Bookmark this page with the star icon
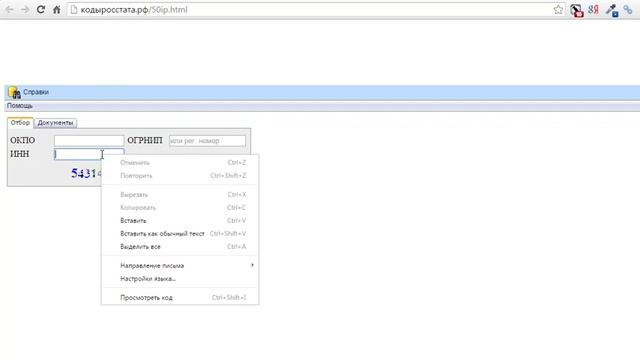Viewport: 640px width, 360px height. (x=558, y=10)
